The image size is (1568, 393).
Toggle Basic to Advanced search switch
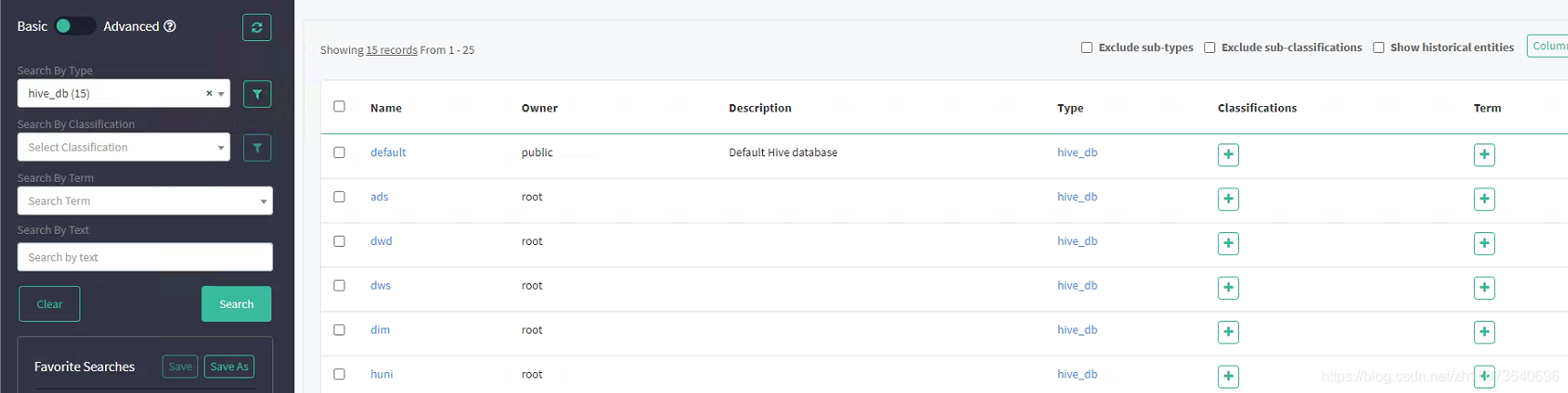[73, 26]
